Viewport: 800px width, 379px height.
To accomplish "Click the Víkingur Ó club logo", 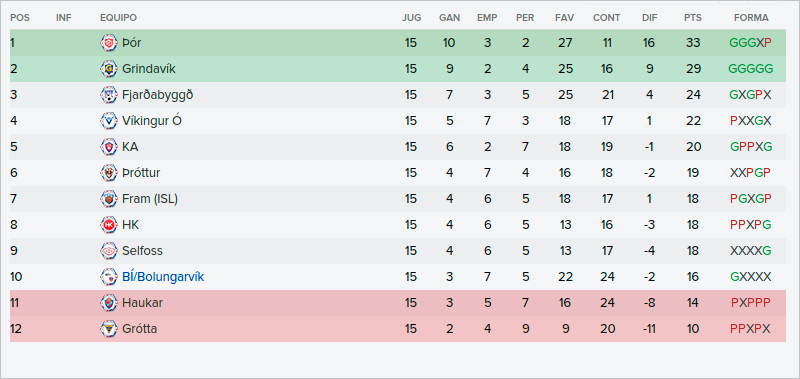I will point(109,121).
